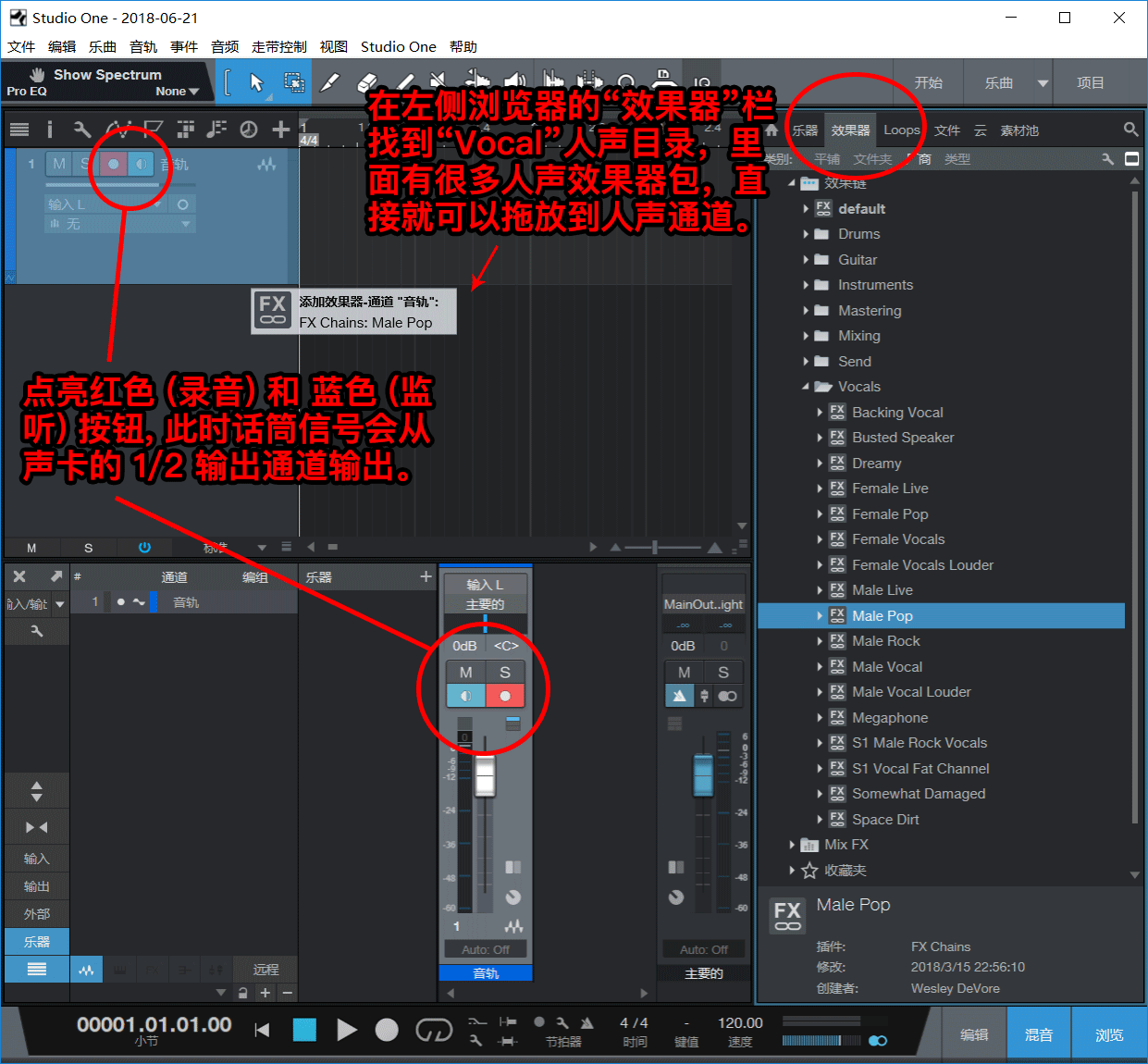Open the track inspector 'i' icon

[50, 130]
